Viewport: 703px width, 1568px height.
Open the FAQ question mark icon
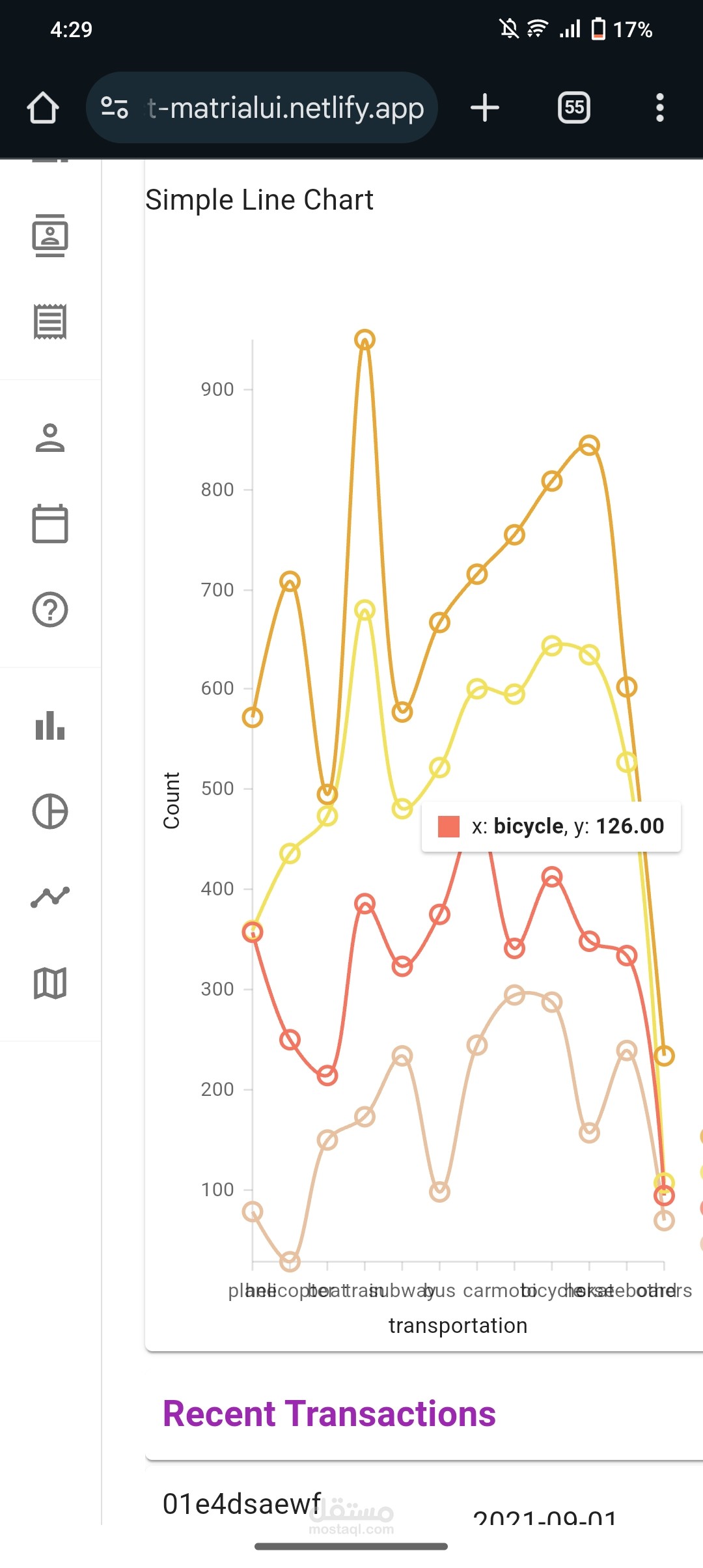point(50,609)
